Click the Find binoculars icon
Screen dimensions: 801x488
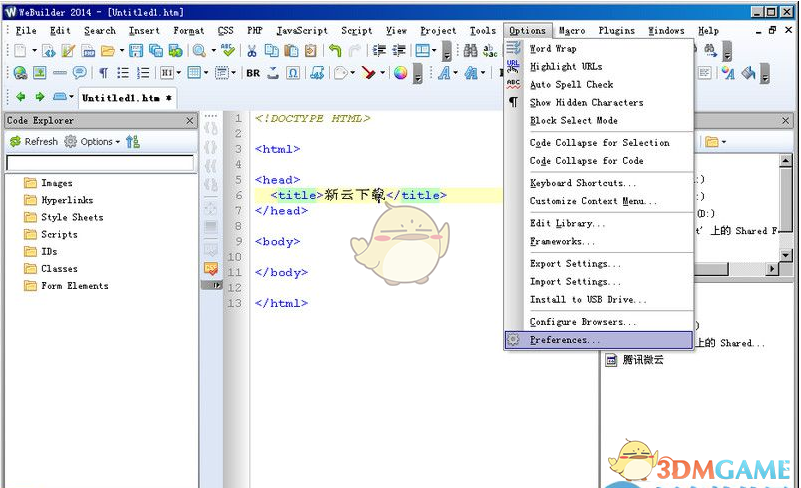click(x=470, y=50)
